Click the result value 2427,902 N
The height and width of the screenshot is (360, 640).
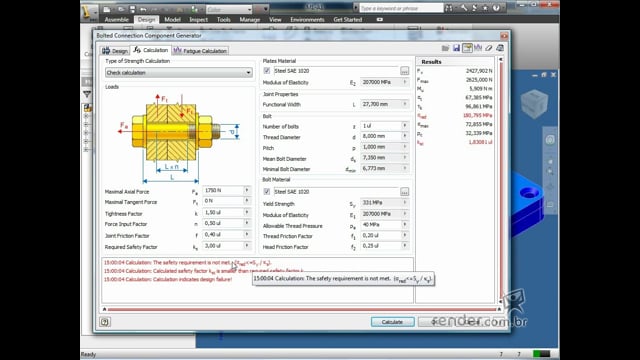click(479, 71)
